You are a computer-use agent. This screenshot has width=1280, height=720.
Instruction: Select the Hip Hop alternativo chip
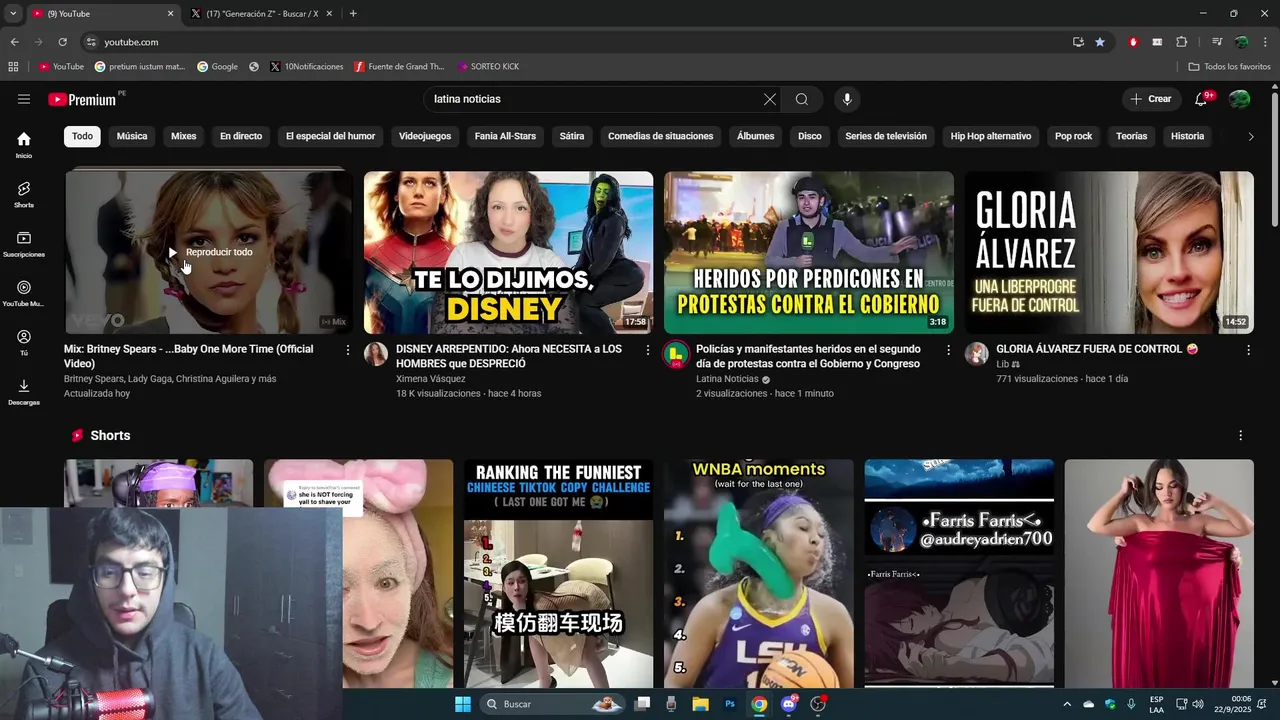[991, 136]
